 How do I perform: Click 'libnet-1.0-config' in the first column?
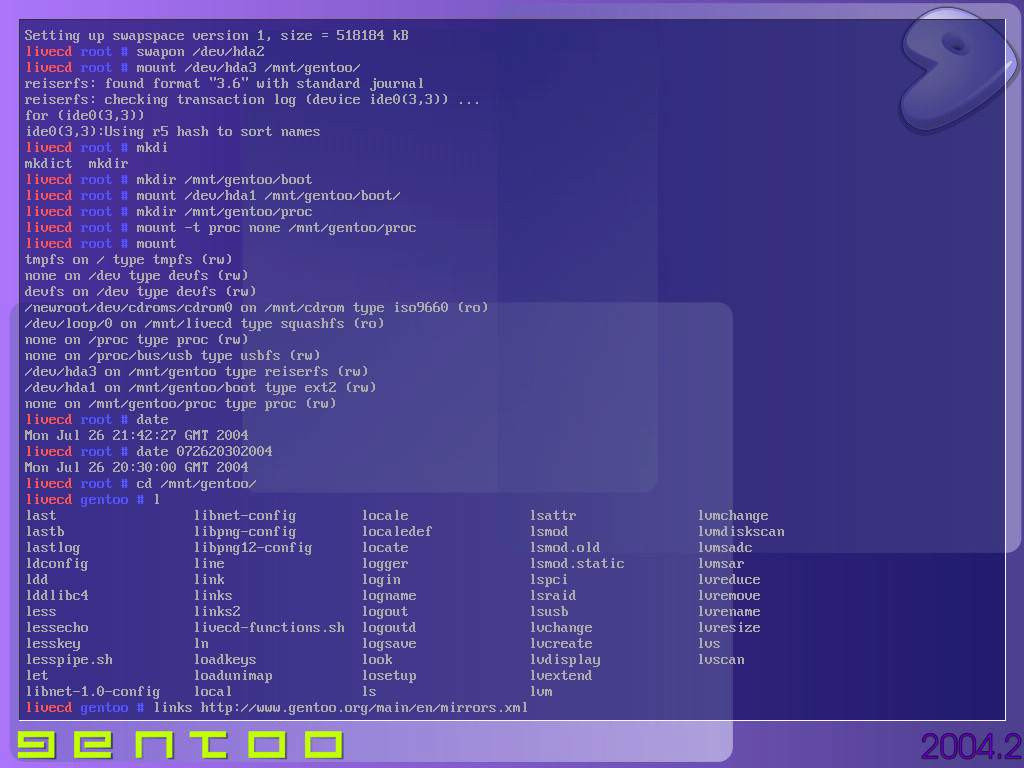click(x=93, y=692)
